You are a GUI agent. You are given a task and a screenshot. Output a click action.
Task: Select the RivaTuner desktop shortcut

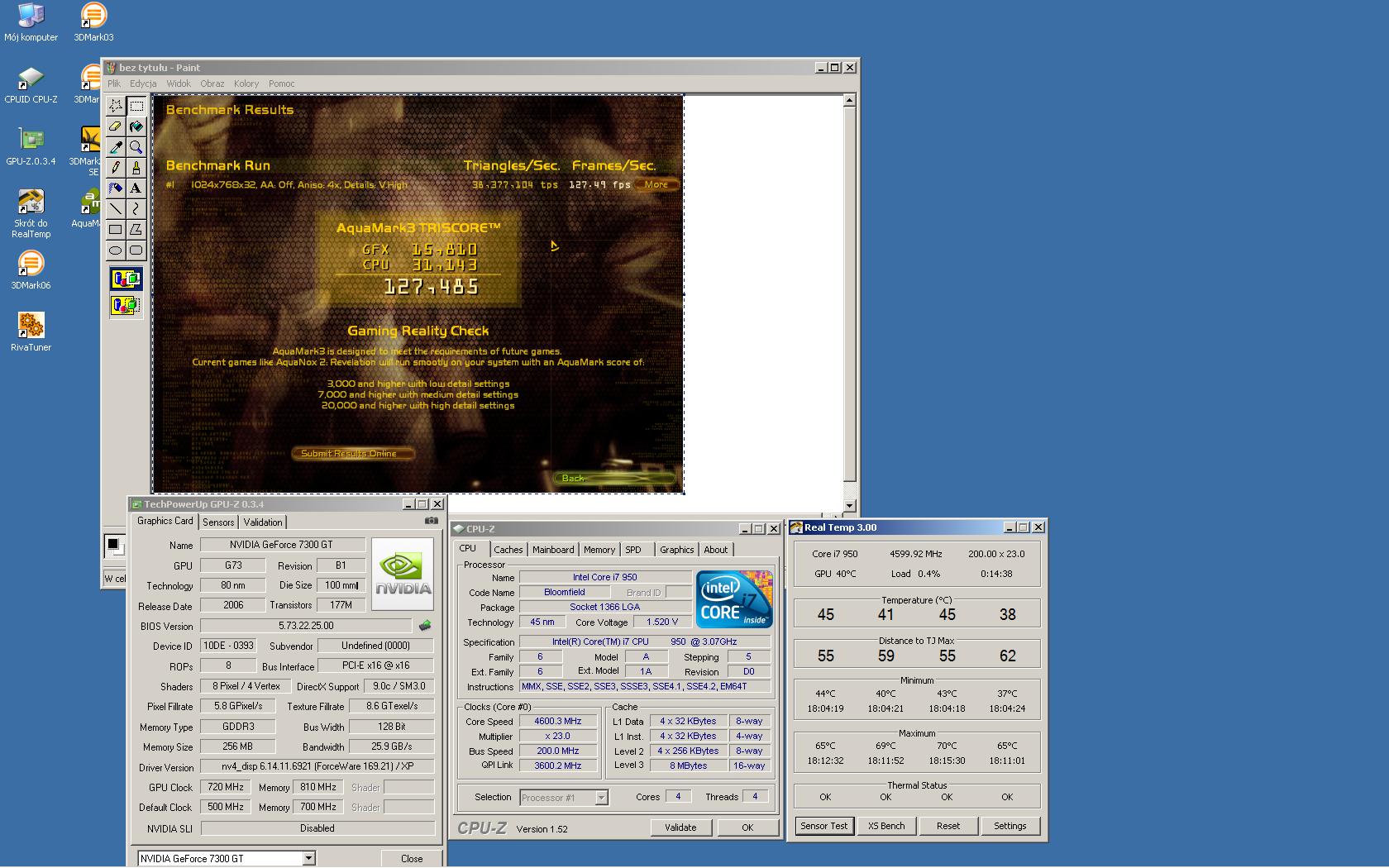click(31, 332)
